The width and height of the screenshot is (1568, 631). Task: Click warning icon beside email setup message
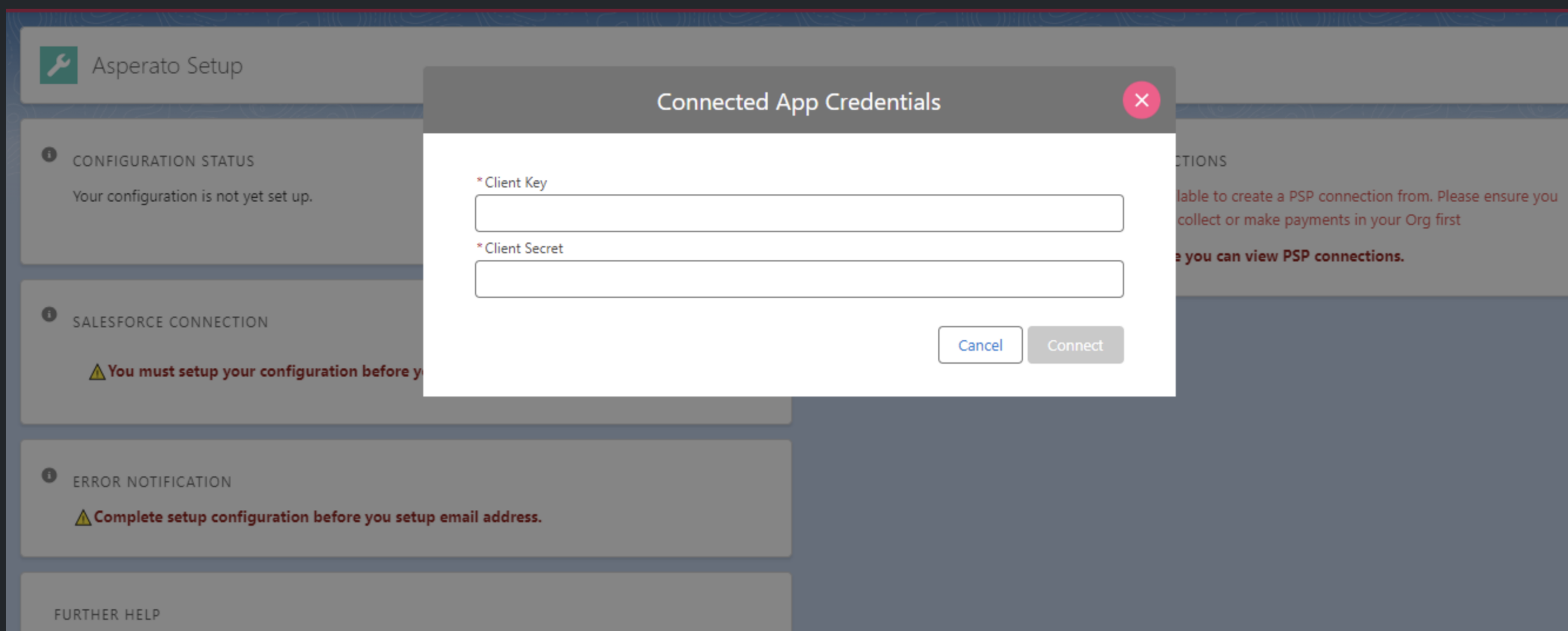83,518
